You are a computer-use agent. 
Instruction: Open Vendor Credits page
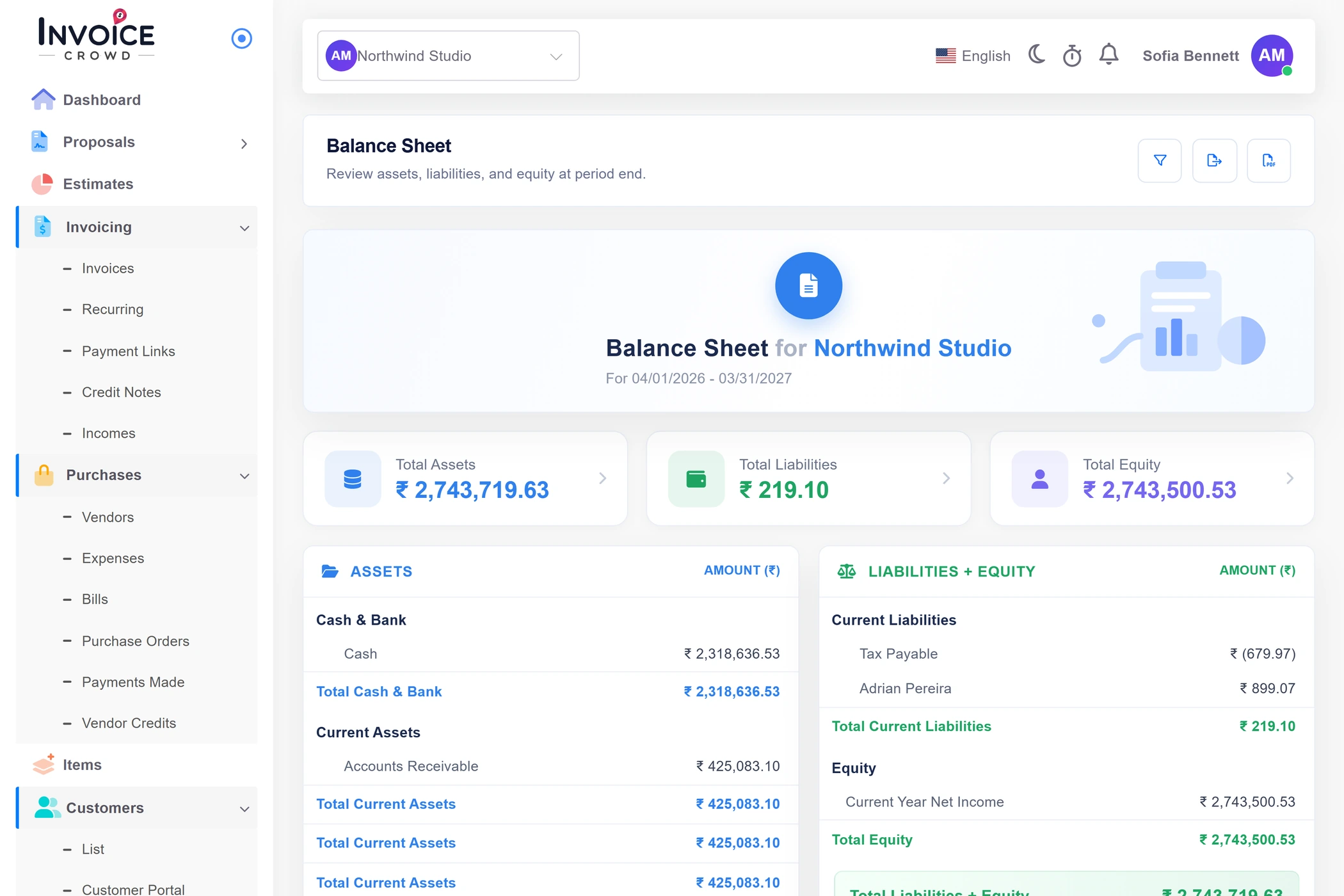129,723
